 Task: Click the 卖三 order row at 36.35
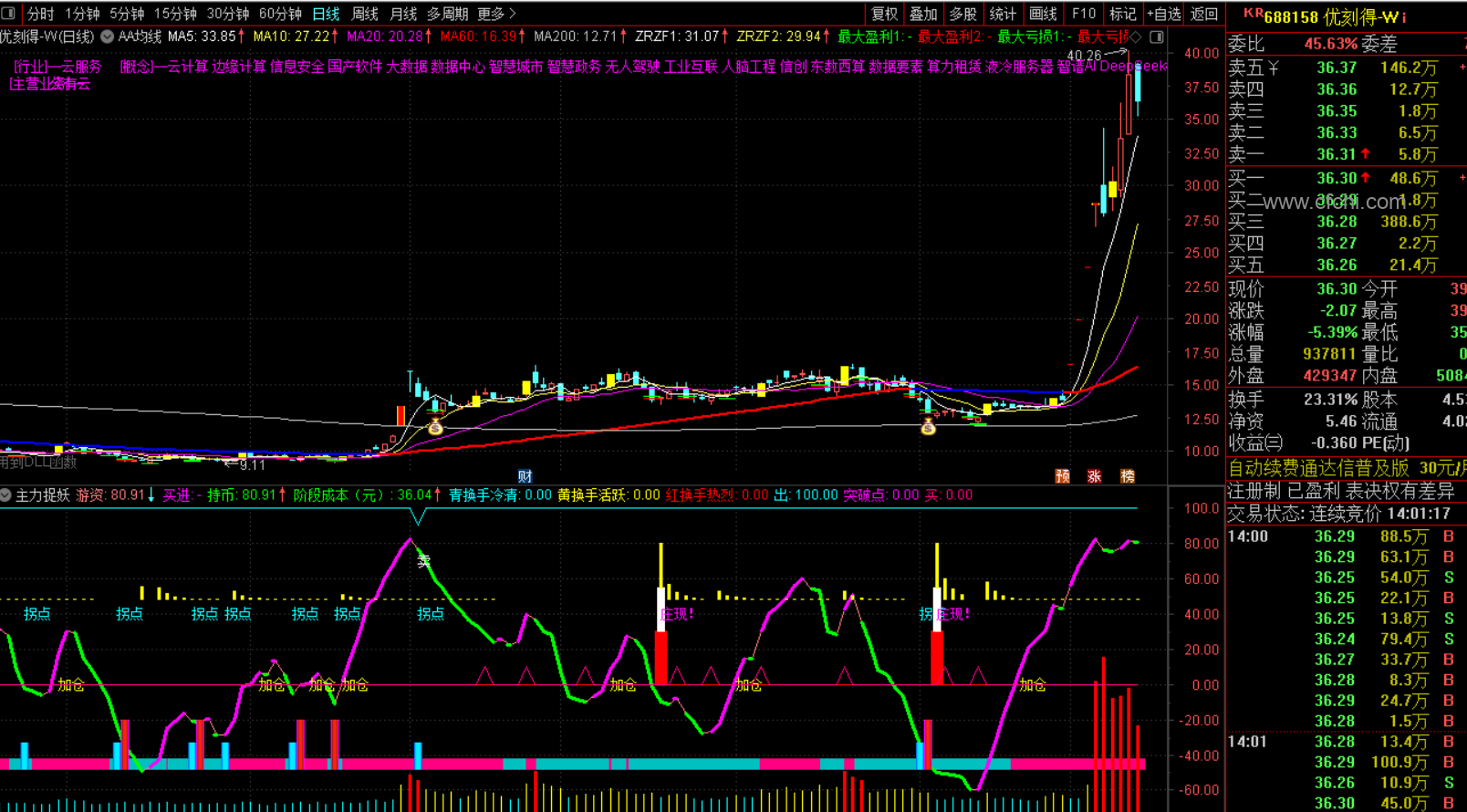click(1346, 111)
